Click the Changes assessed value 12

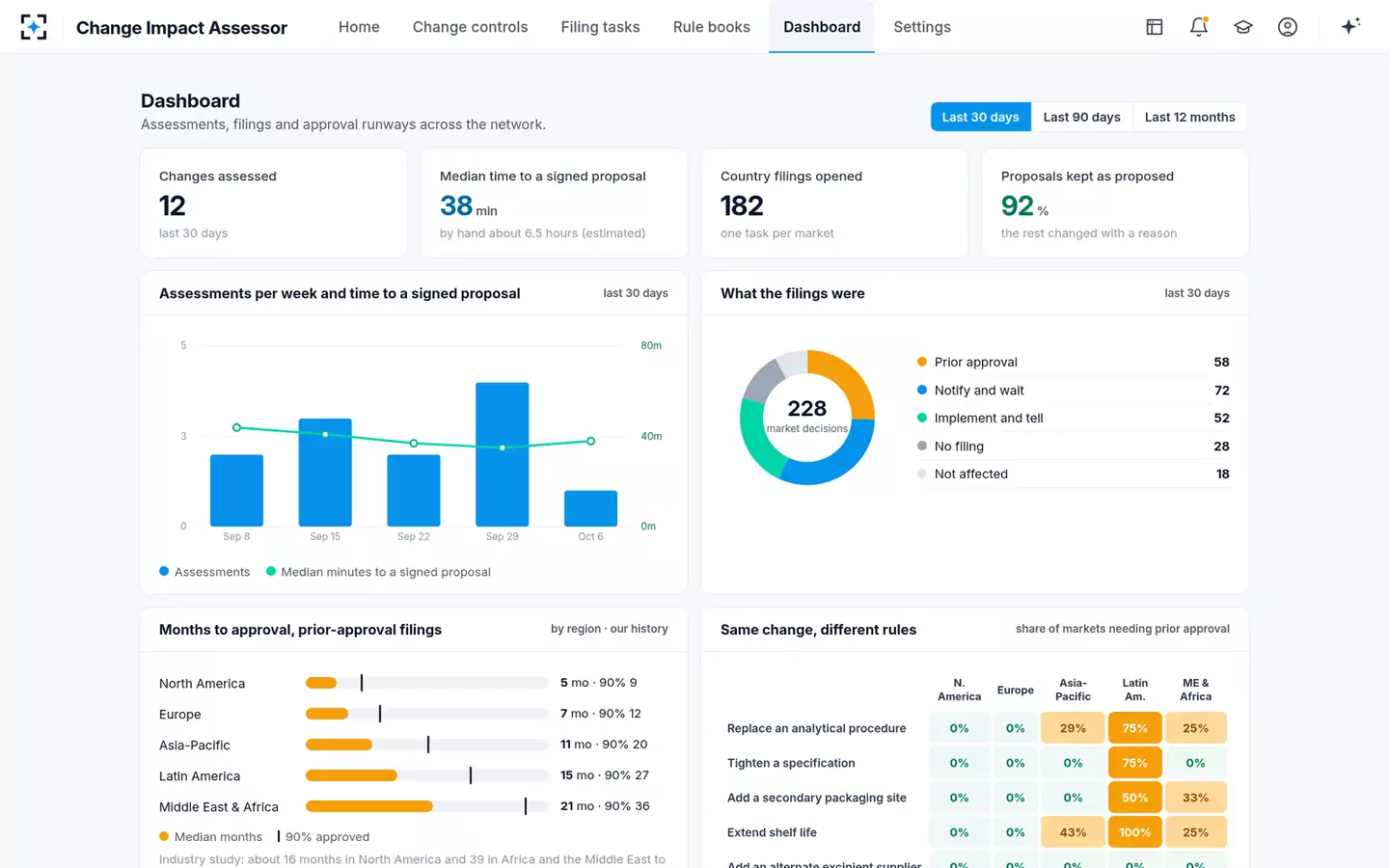pos(173,205)
